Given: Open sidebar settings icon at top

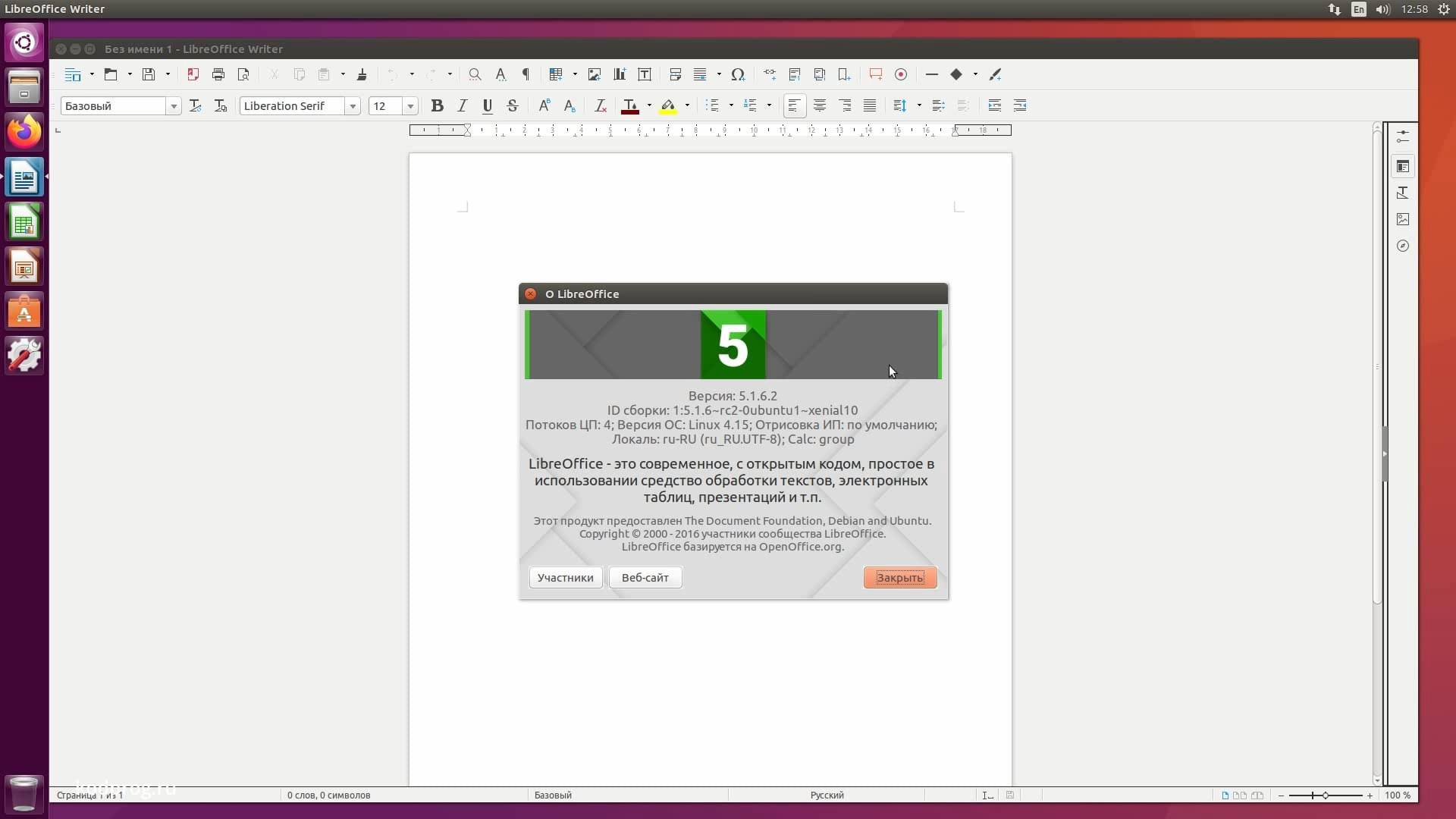Looking at the screenshot, I should click(x=1403, y=136).
